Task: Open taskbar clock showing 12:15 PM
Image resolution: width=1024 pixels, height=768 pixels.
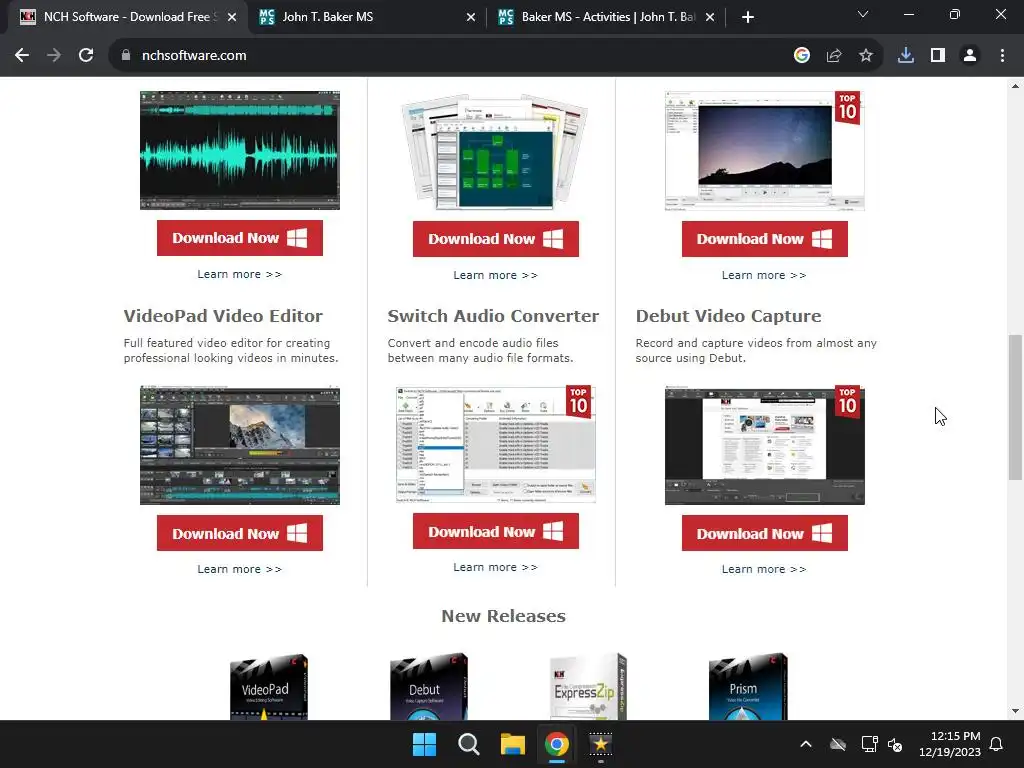Action: tap(950, 744)
